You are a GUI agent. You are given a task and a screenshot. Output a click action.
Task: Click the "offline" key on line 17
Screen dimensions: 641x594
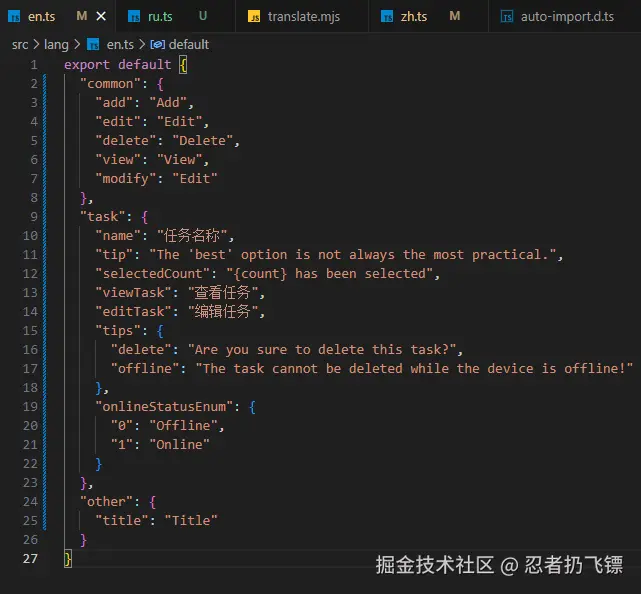[x=145, y=369]
